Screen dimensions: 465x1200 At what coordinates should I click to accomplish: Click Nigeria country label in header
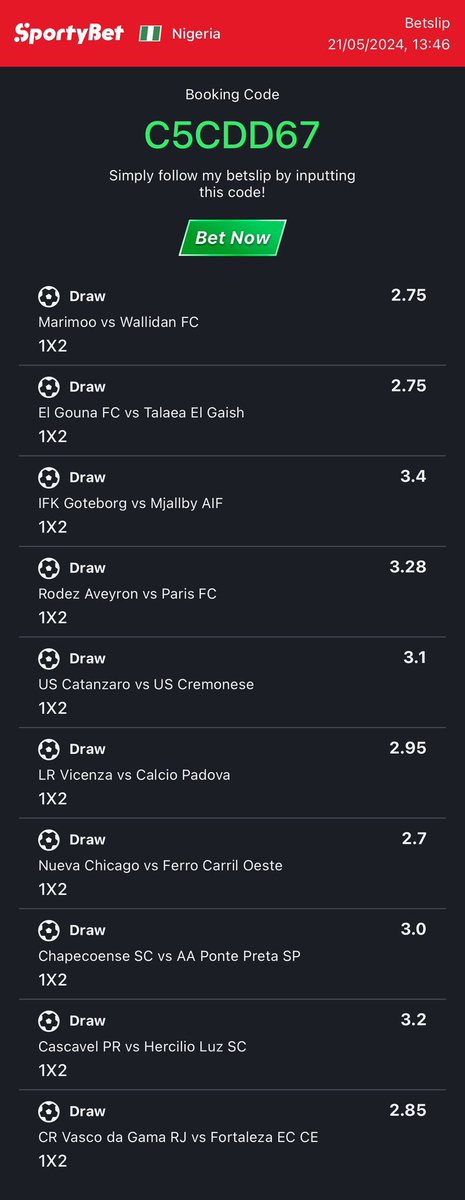point(196,34)
